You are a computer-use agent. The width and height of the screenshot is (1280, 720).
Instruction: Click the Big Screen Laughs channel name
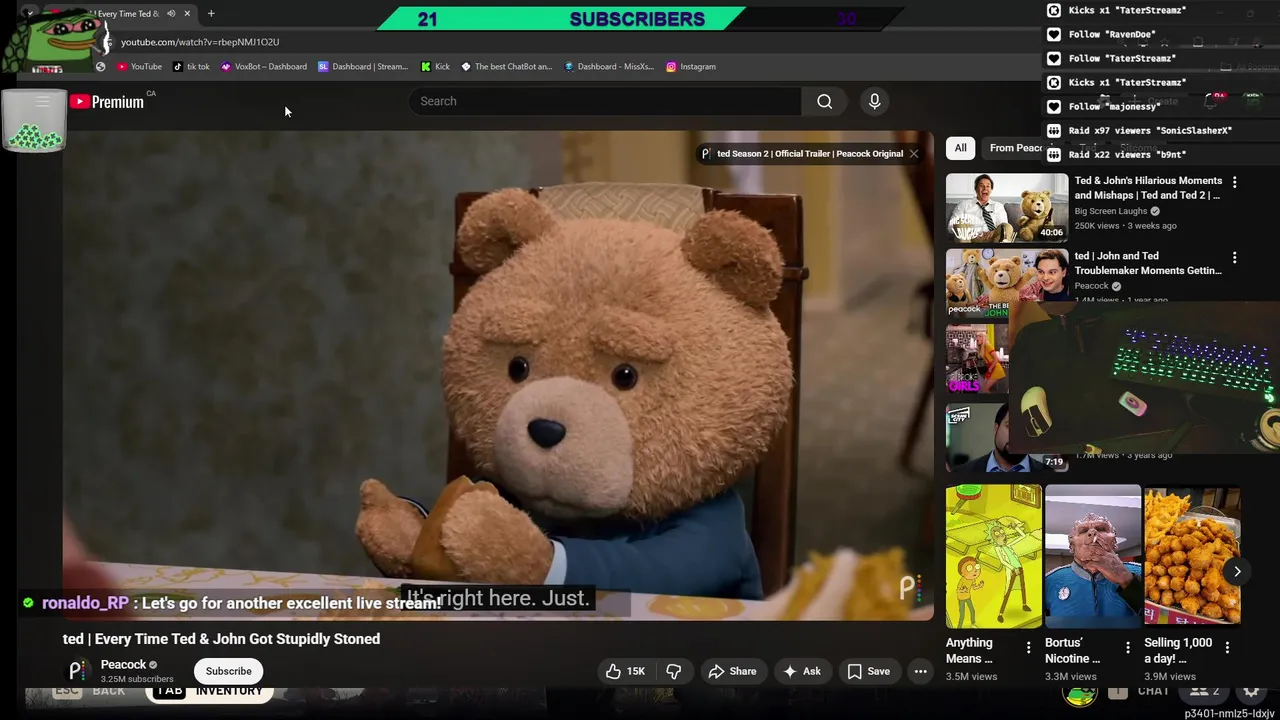tap(1110, 211)
